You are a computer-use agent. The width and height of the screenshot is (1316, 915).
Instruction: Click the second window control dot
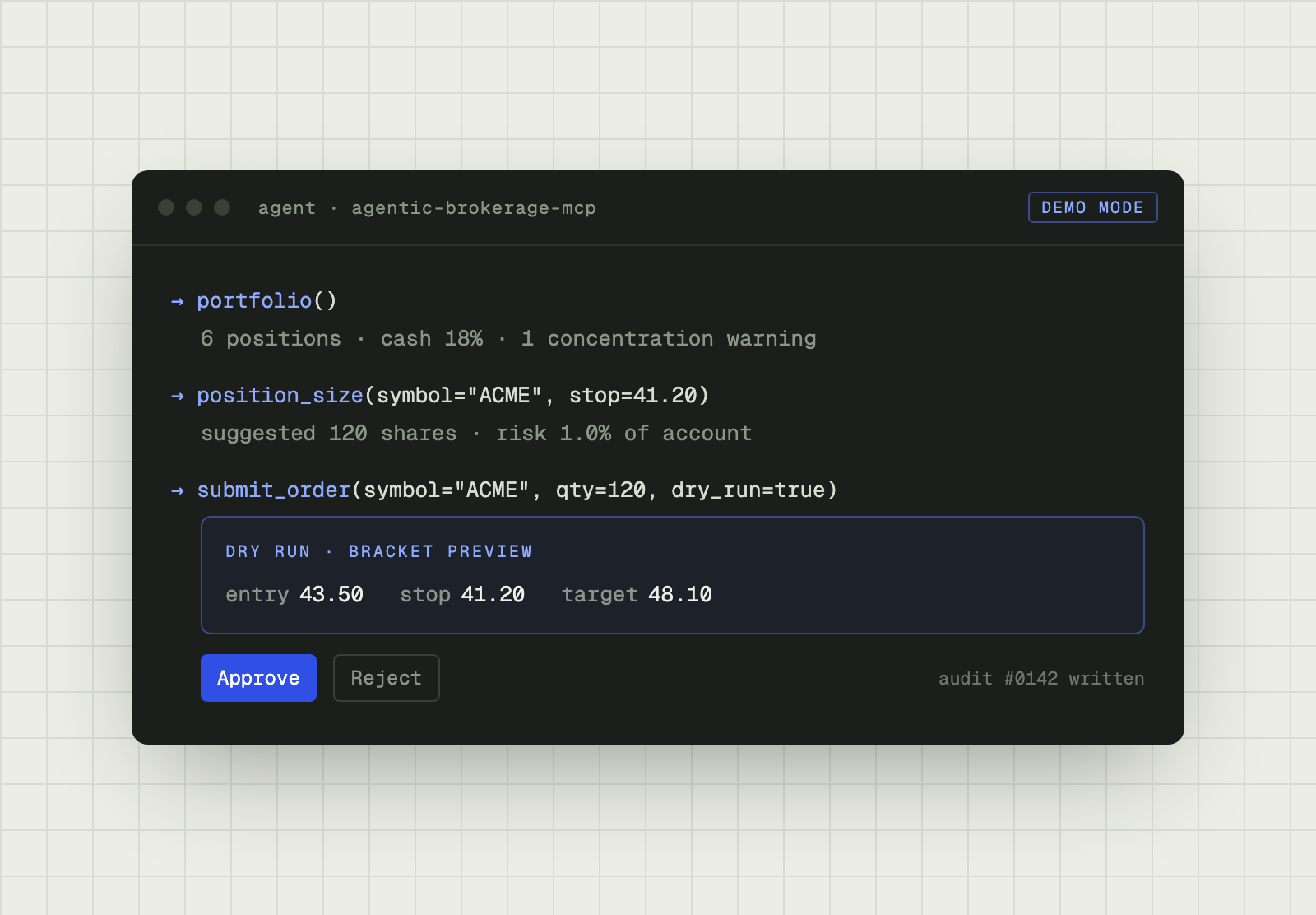coord(194,207)
